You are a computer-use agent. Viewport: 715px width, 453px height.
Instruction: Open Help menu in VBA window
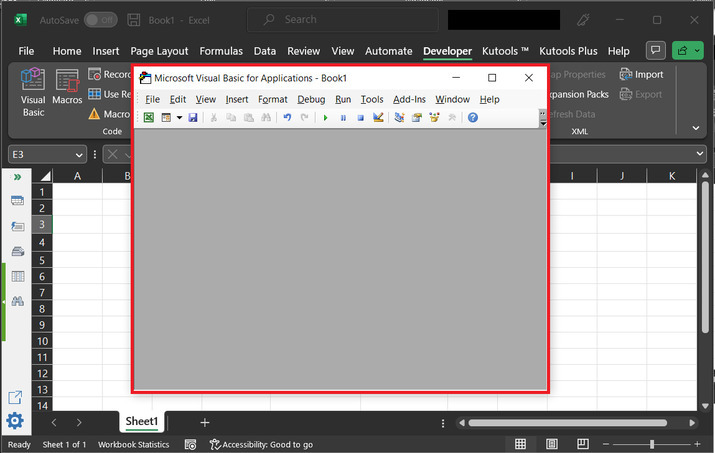coord(489,99)
